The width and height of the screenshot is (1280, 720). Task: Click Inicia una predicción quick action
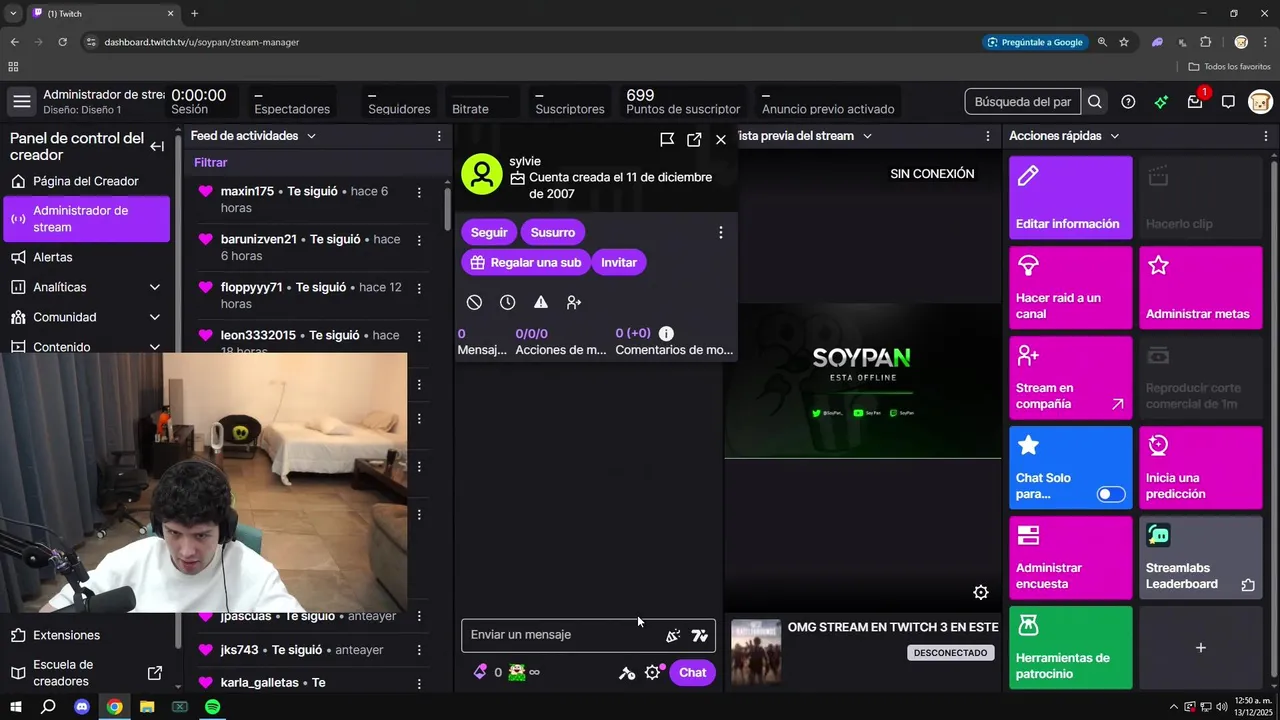tap(1200, 467)
